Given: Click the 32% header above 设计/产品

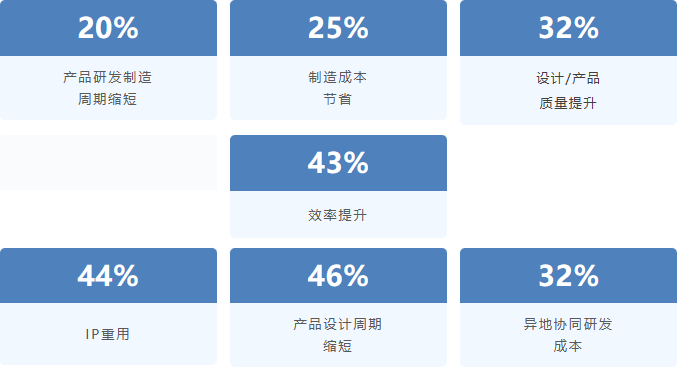Looking at the screenshot, I should coord(568,28).
